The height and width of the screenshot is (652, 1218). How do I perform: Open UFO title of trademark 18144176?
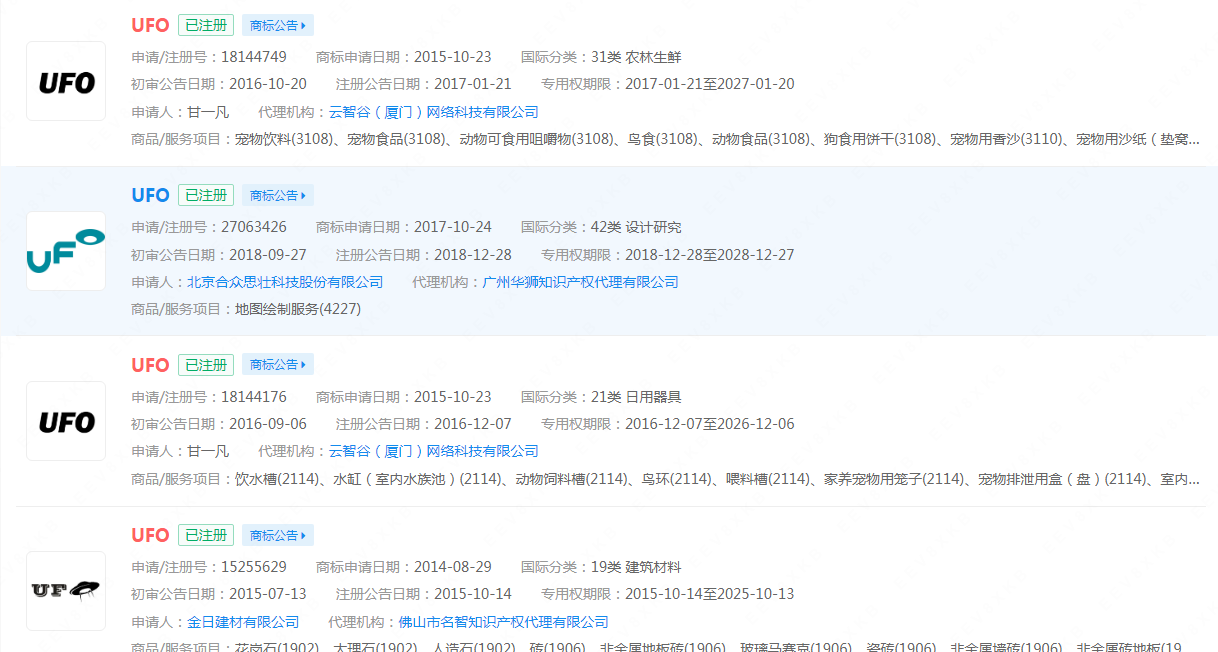coord(150,365)
